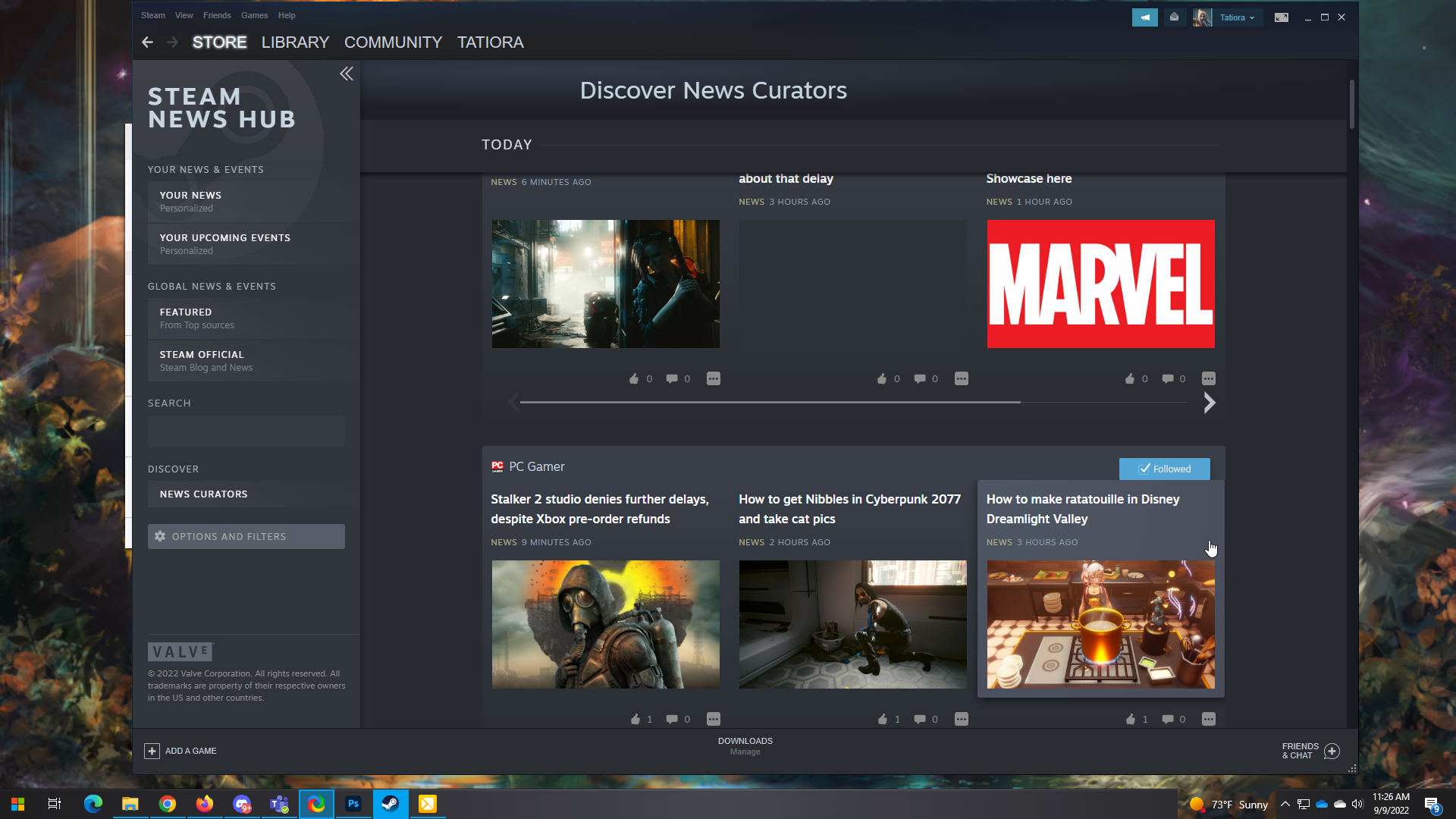Toggle the PC Gamer Followed button

click(x=1165, y=469)
